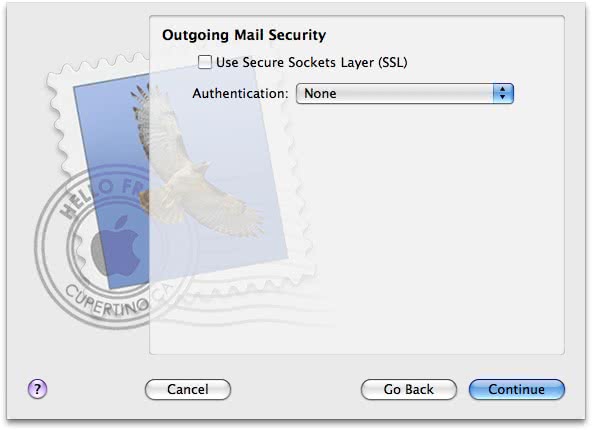The height and width of the screenshot is (430, 592).
Task: Click the purple help question mark icon
Action: 37,389
